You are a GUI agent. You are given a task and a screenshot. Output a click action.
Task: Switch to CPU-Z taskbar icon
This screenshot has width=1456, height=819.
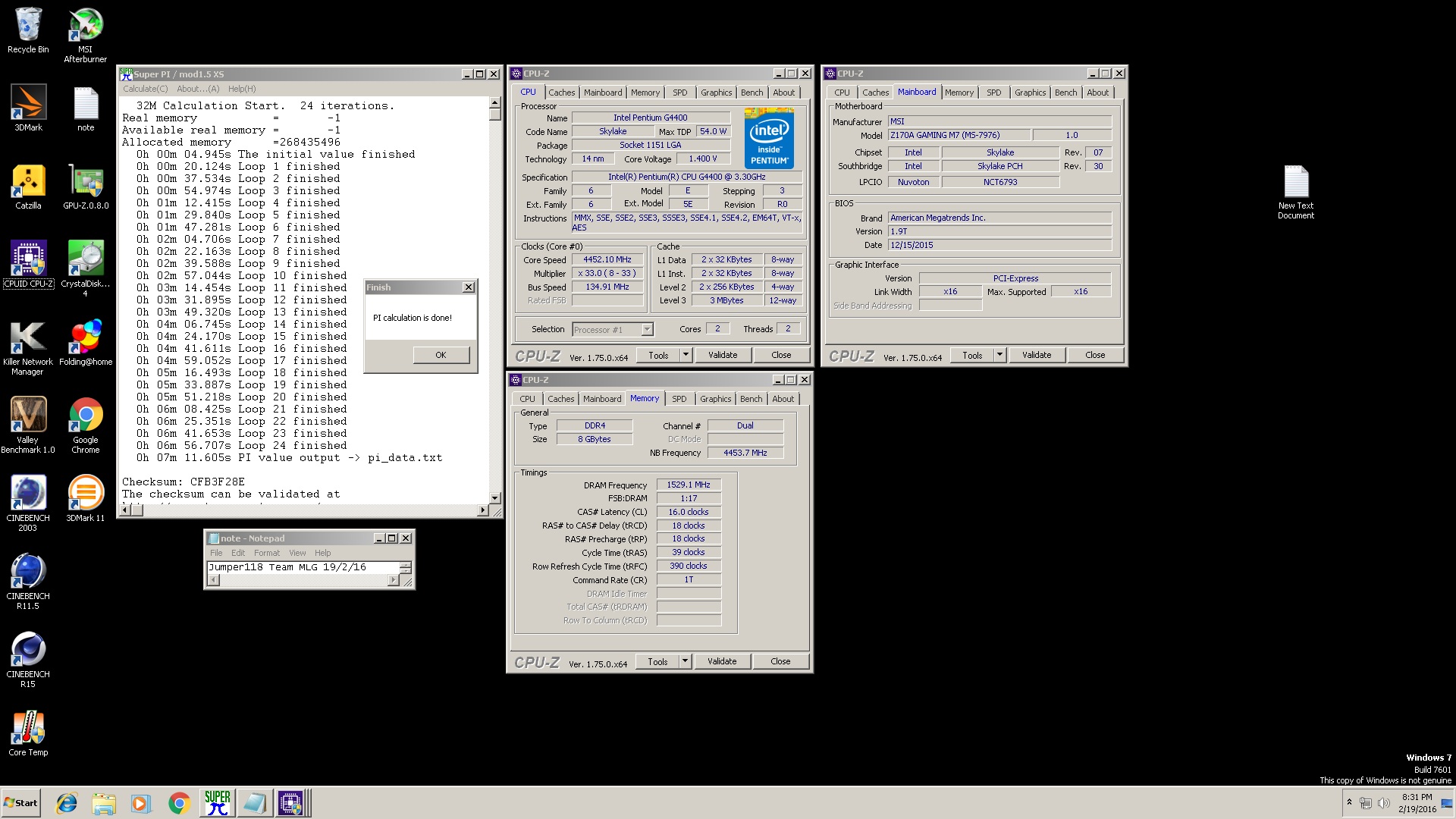tap(291, 803)
